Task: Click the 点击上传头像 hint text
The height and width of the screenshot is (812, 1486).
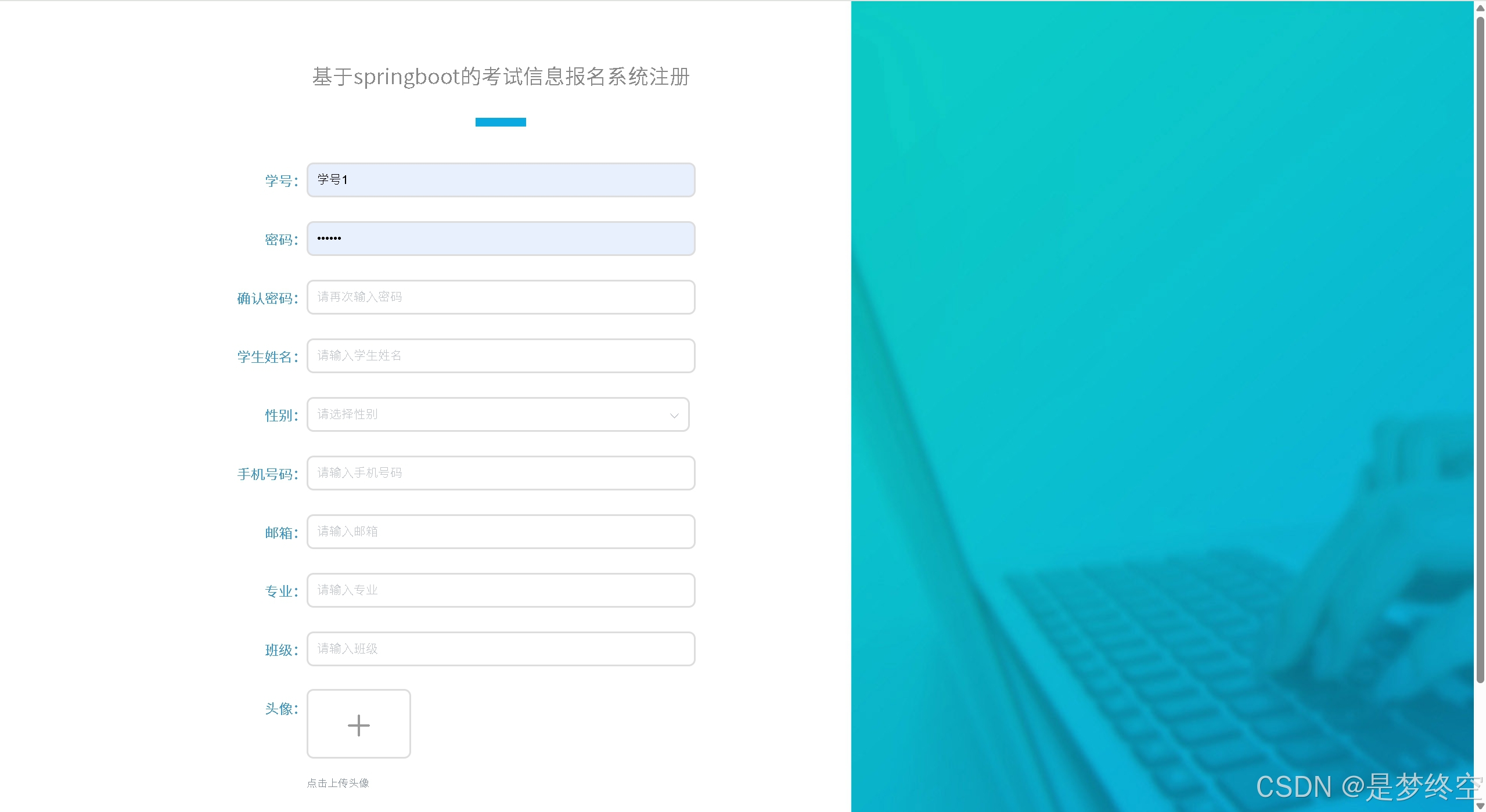Action: pos(338,783)
